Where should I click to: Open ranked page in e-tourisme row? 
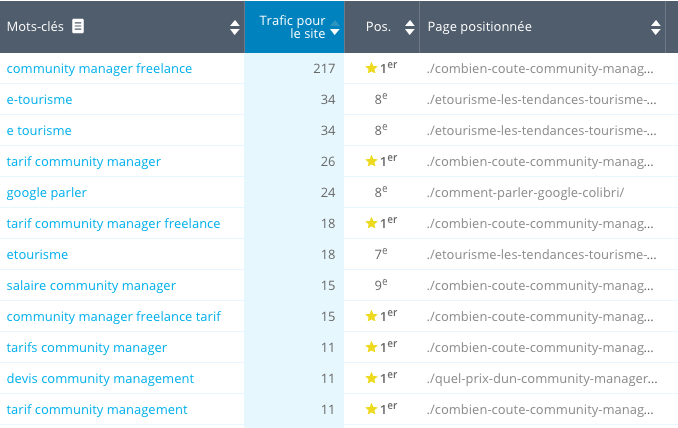[x=541, y=99]
